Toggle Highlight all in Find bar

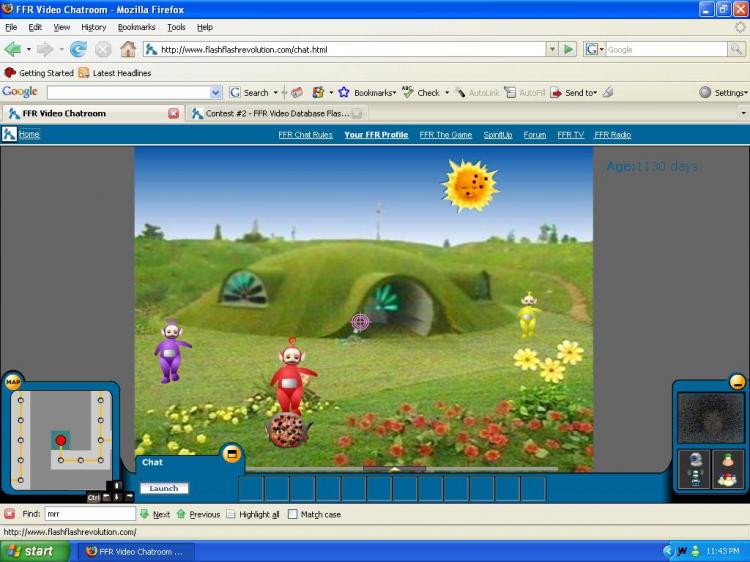(x=253, y=514)
